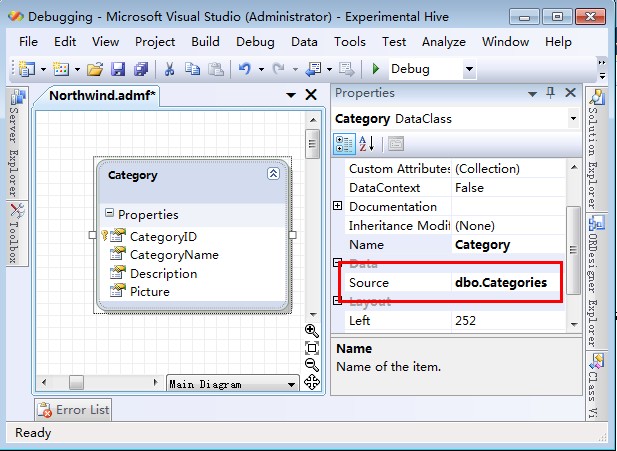This screenshot has height=451, width=617.
Task: Select the CategoryID property in the diagram
Action: (x=163, y=237)
